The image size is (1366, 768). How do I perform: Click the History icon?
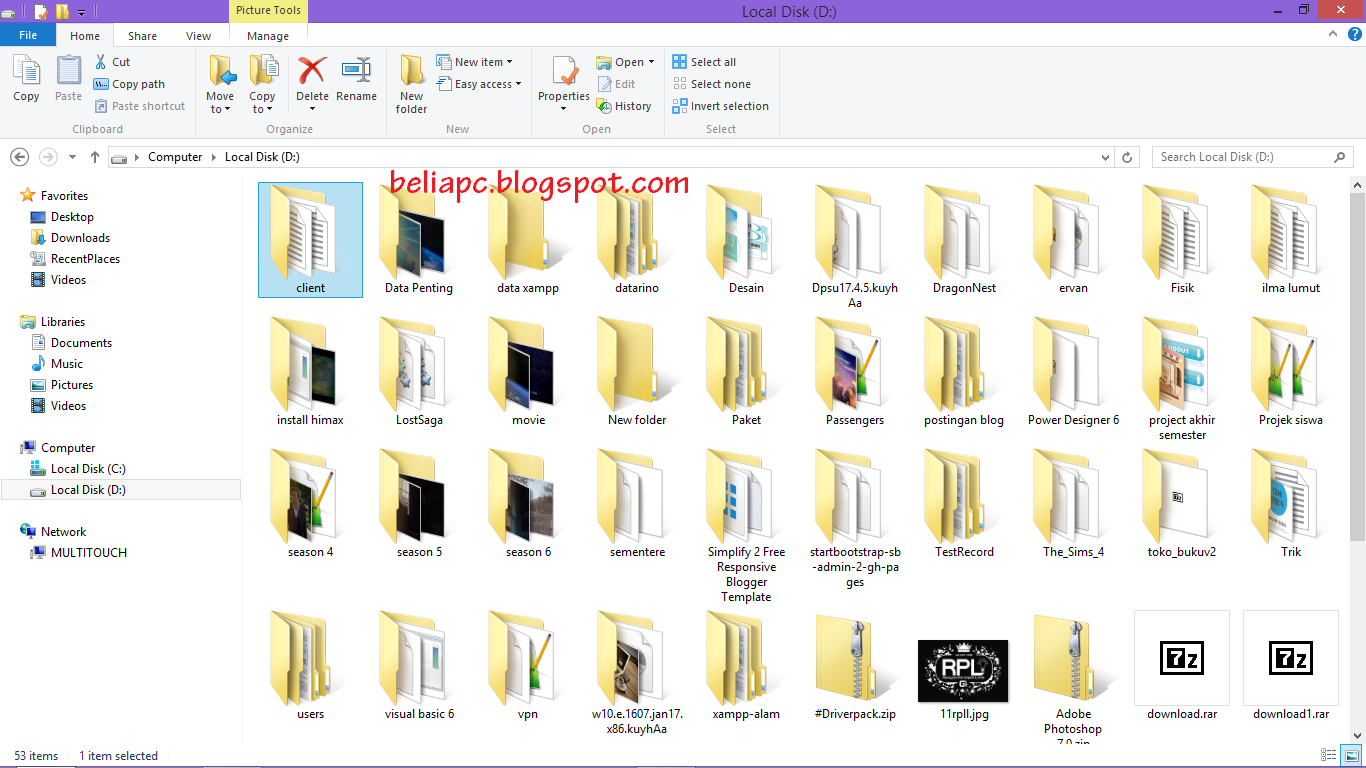625,105
